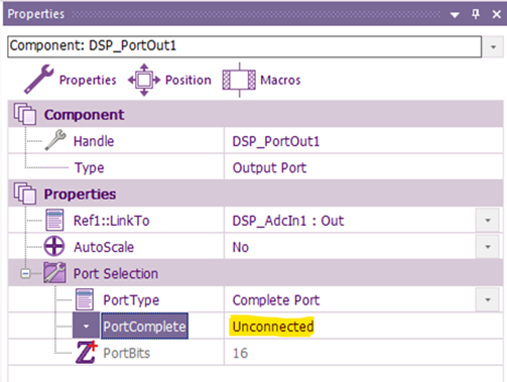The width and height of the screenshot is (507, 382).
Task: Close the Properties panel
Action: click(x=497, y=14)
